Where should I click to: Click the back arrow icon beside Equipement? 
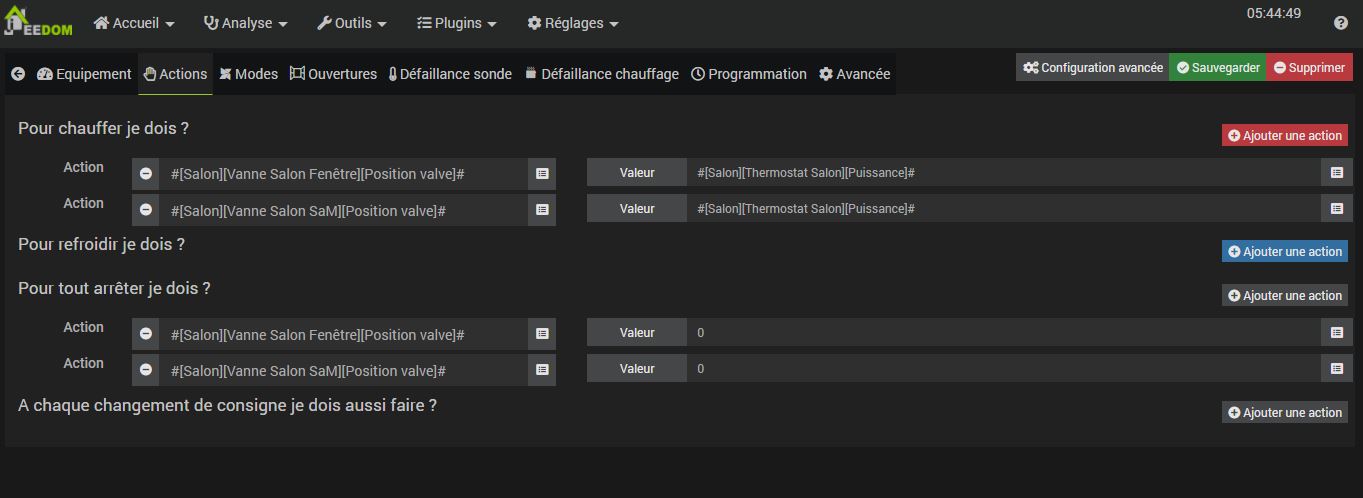[18, 74]
